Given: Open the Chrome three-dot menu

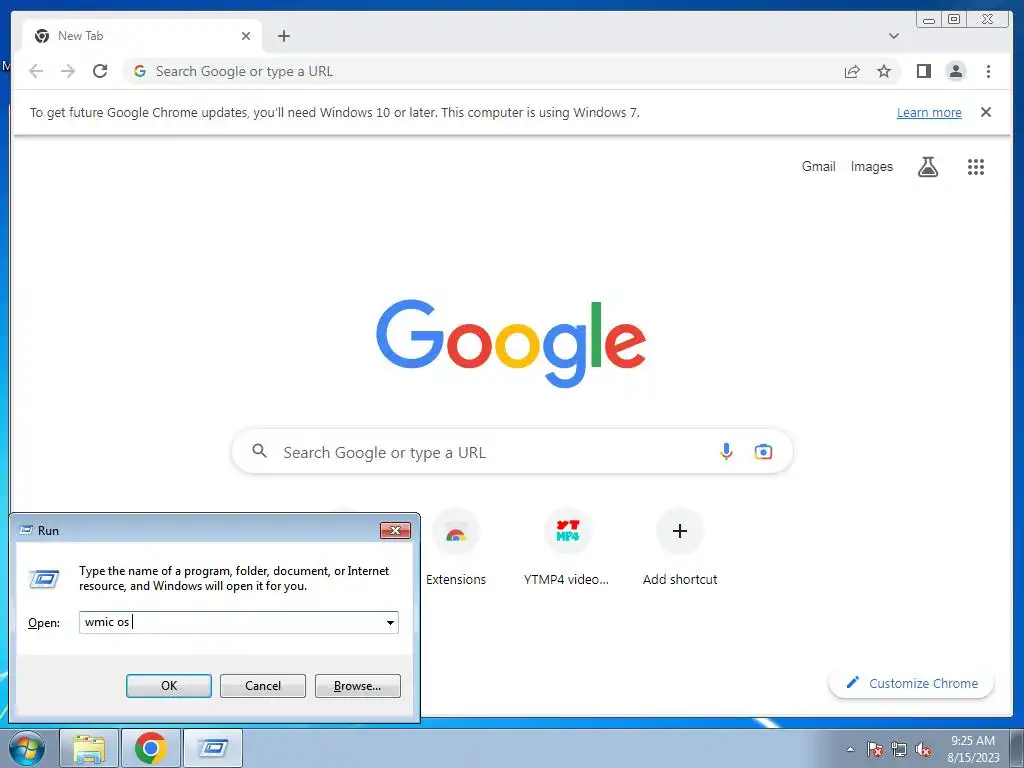Looking at the screenshot, I should pos(988,71).
